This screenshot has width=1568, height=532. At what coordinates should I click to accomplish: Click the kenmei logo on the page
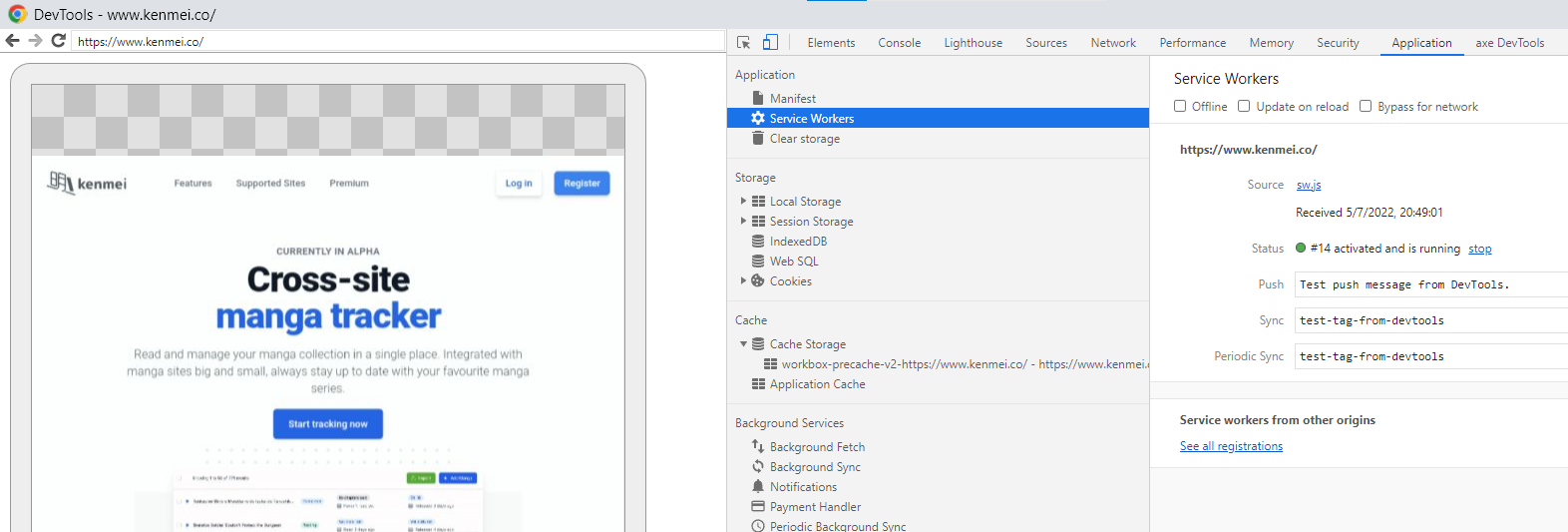pos(87,183)
